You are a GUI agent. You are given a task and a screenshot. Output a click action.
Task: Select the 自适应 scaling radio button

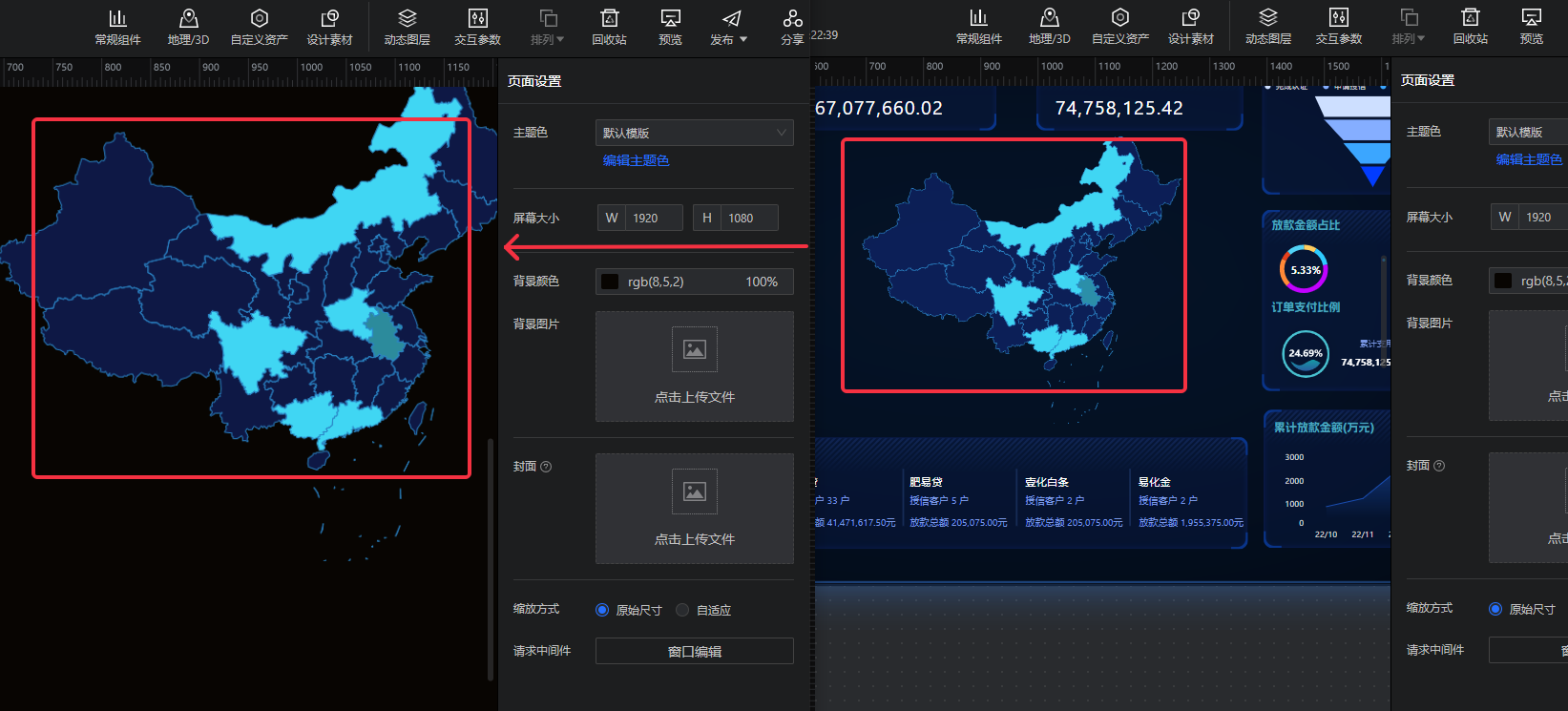point(682,610)
